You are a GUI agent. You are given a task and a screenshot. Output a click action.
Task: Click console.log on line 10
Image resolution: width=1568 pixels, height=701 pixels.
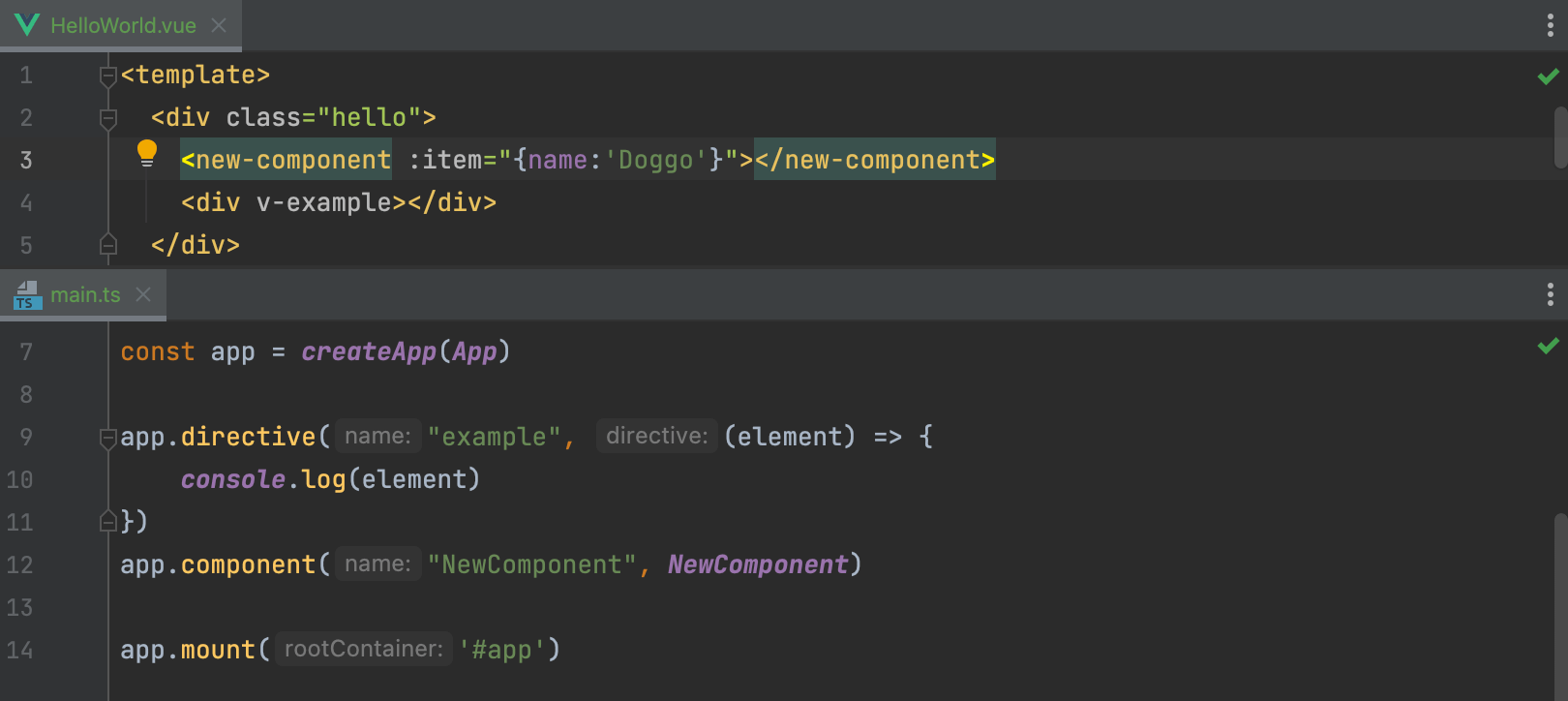263,479
